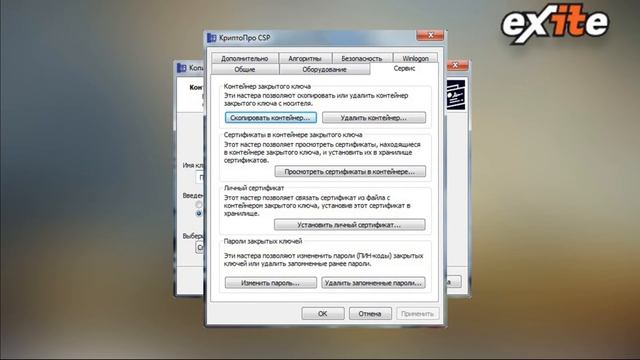Switch to the Алгоритмы tab
Screen dimensions: 640x360
click(305, 58)
